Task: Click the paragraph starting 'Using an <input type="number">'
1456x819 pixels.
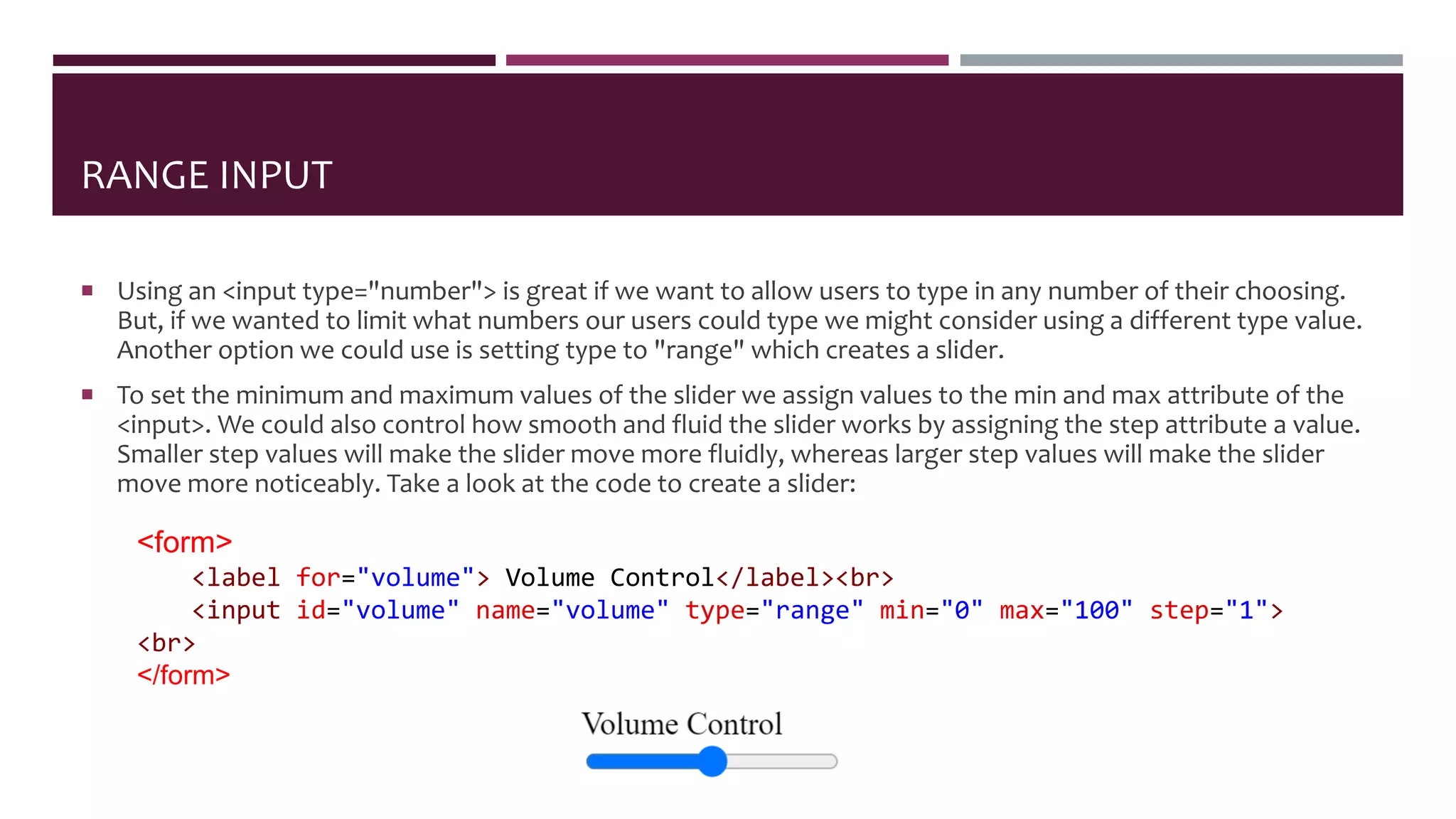Action: [x=739, y=320]
